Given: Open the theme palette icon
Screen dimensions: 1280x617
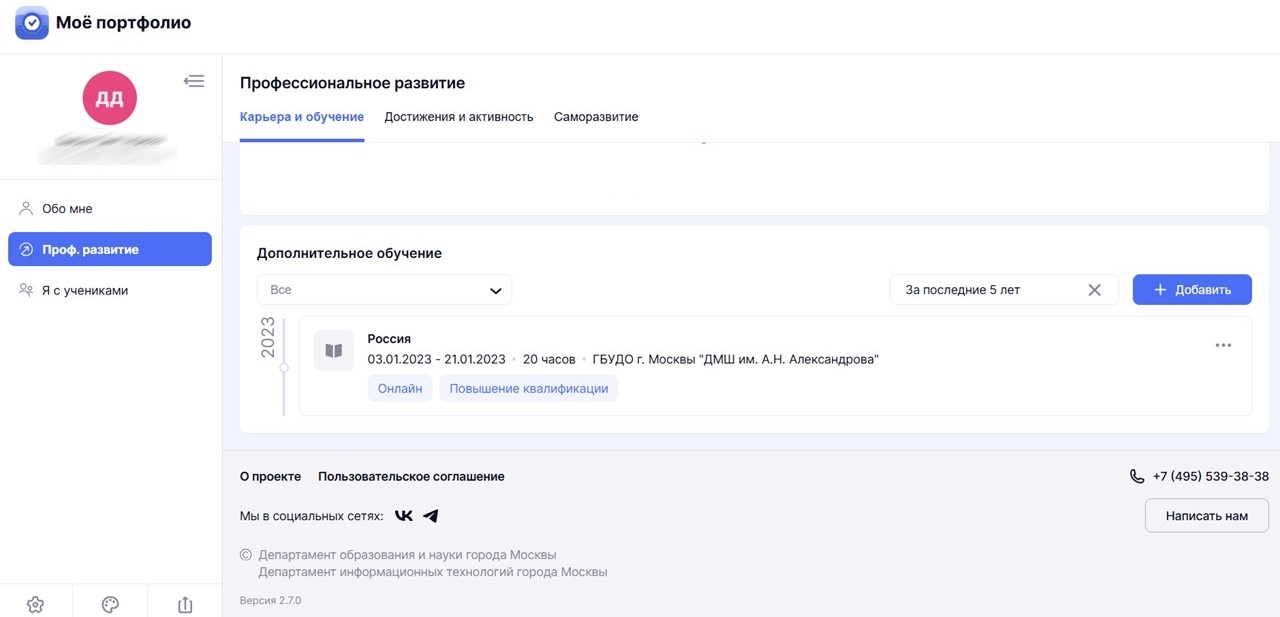Looking at the screenshot, I should tap(110, 604).
